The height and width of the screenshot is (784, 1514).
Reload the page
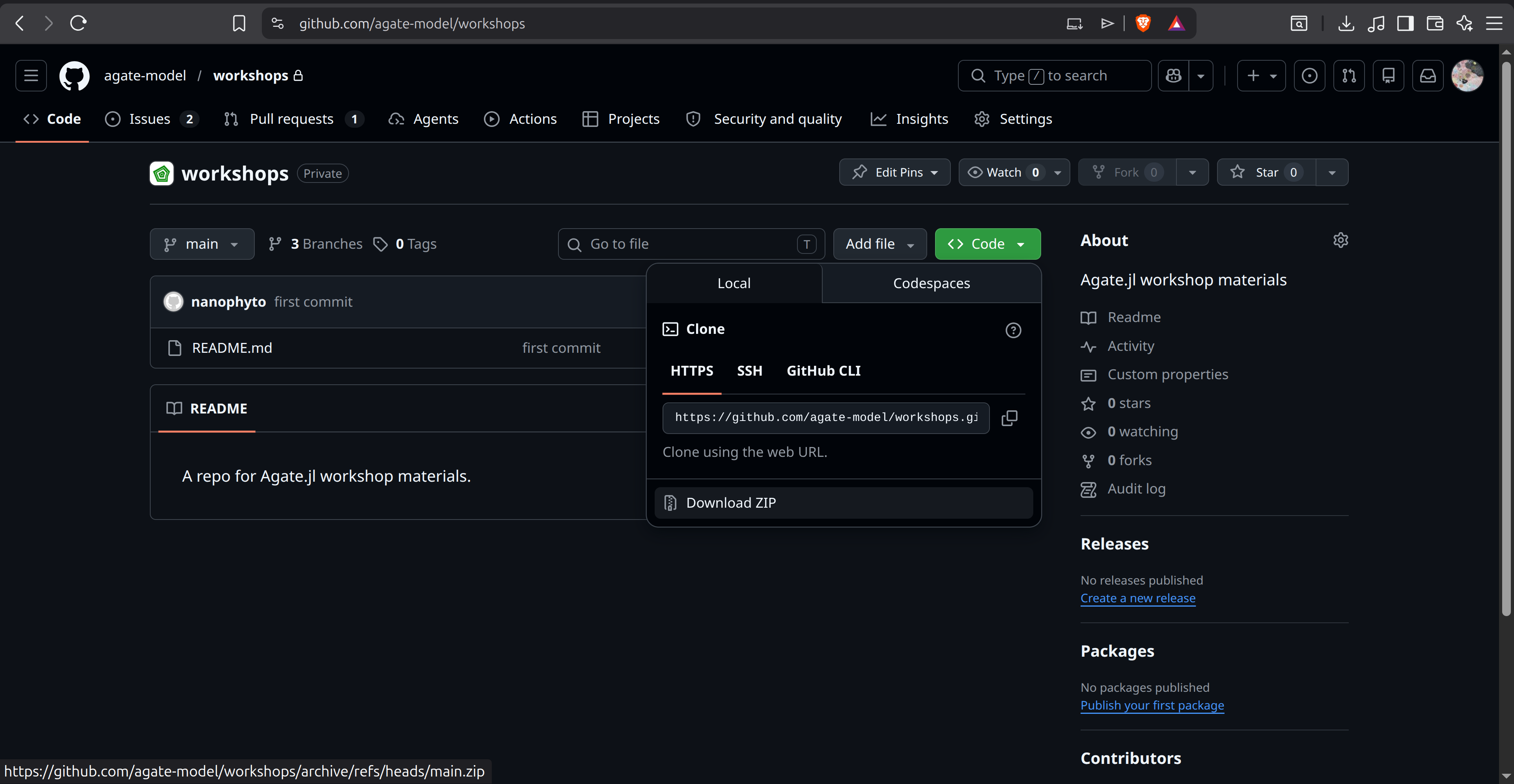click(x=78, y=24)
